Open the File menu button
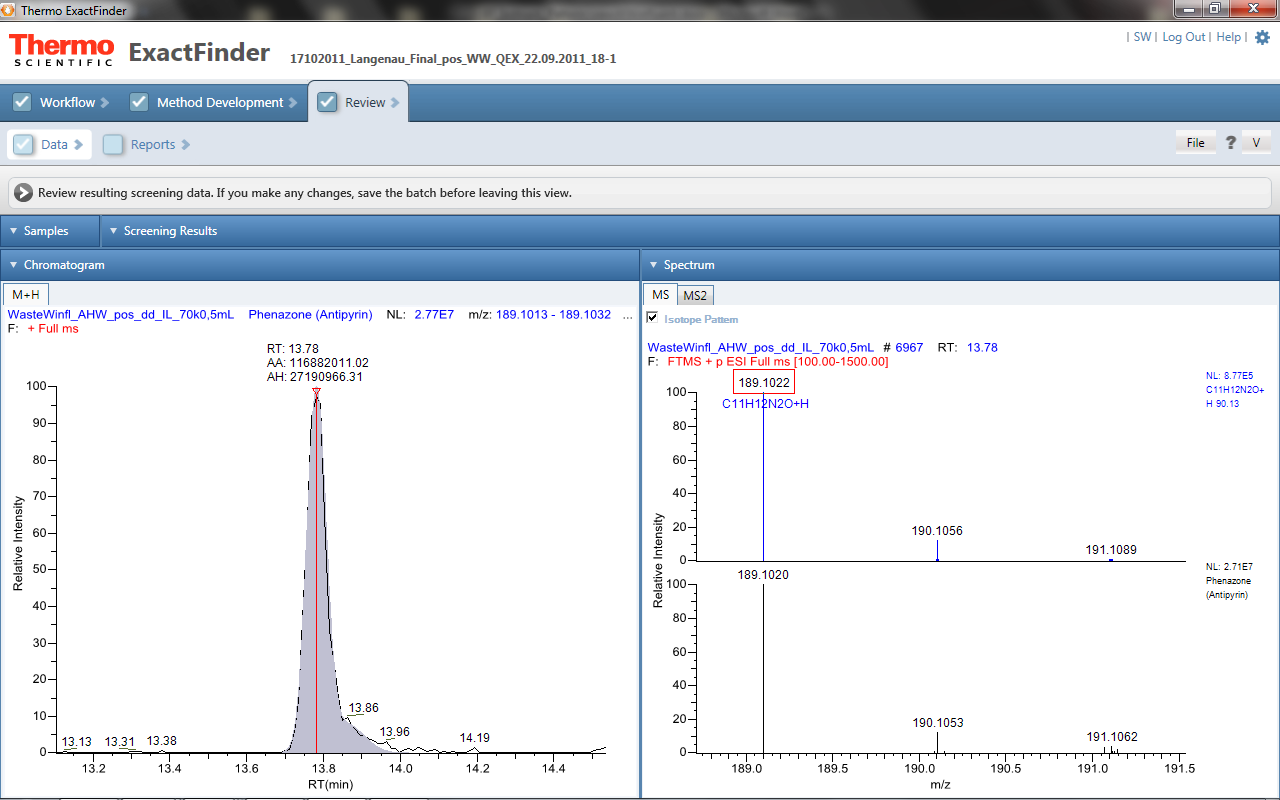1280x800 pixels. coord(1195,143)
